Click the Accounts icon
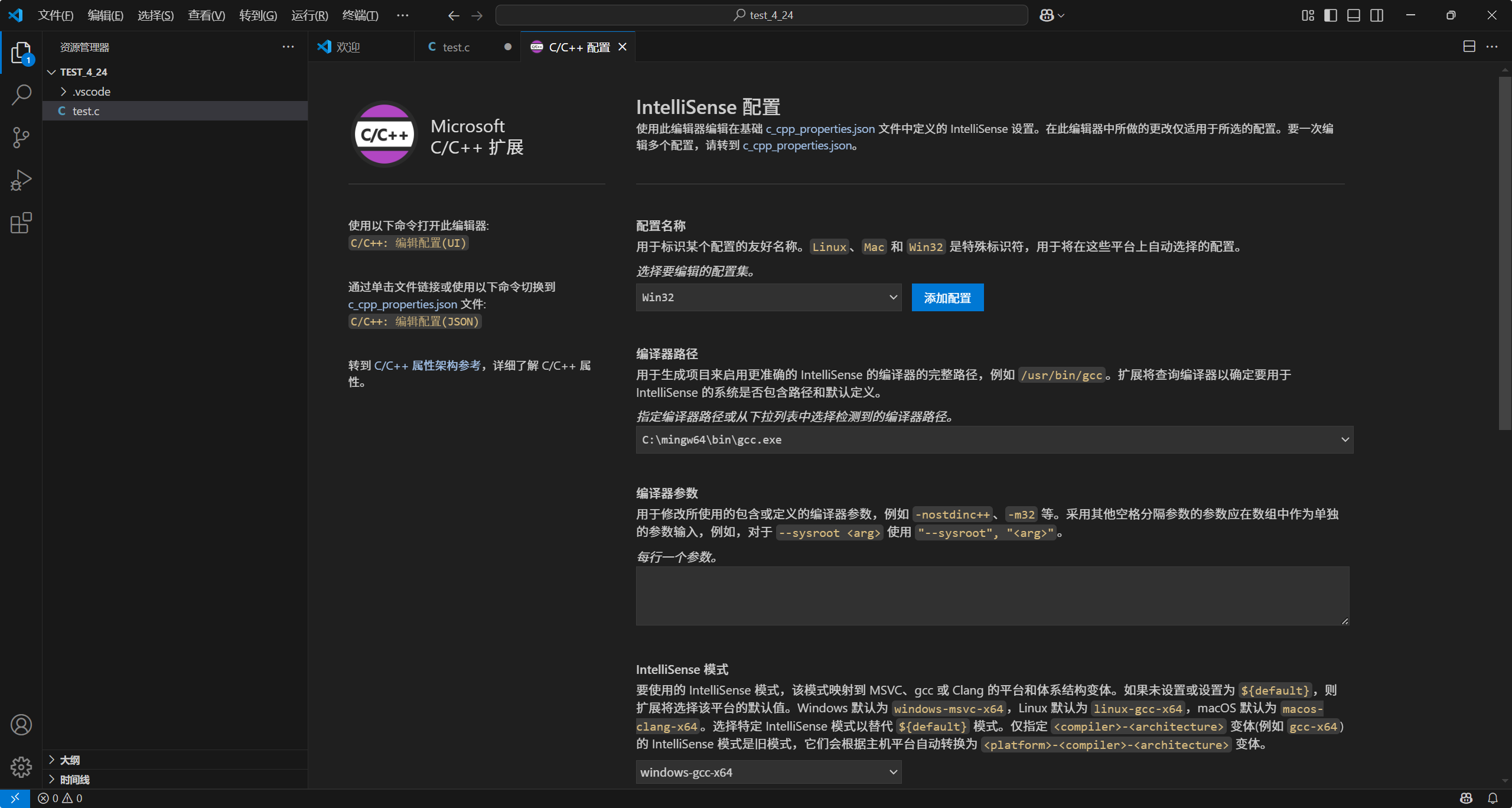The width and height of the screenshot is (1512, 808). 21,725
